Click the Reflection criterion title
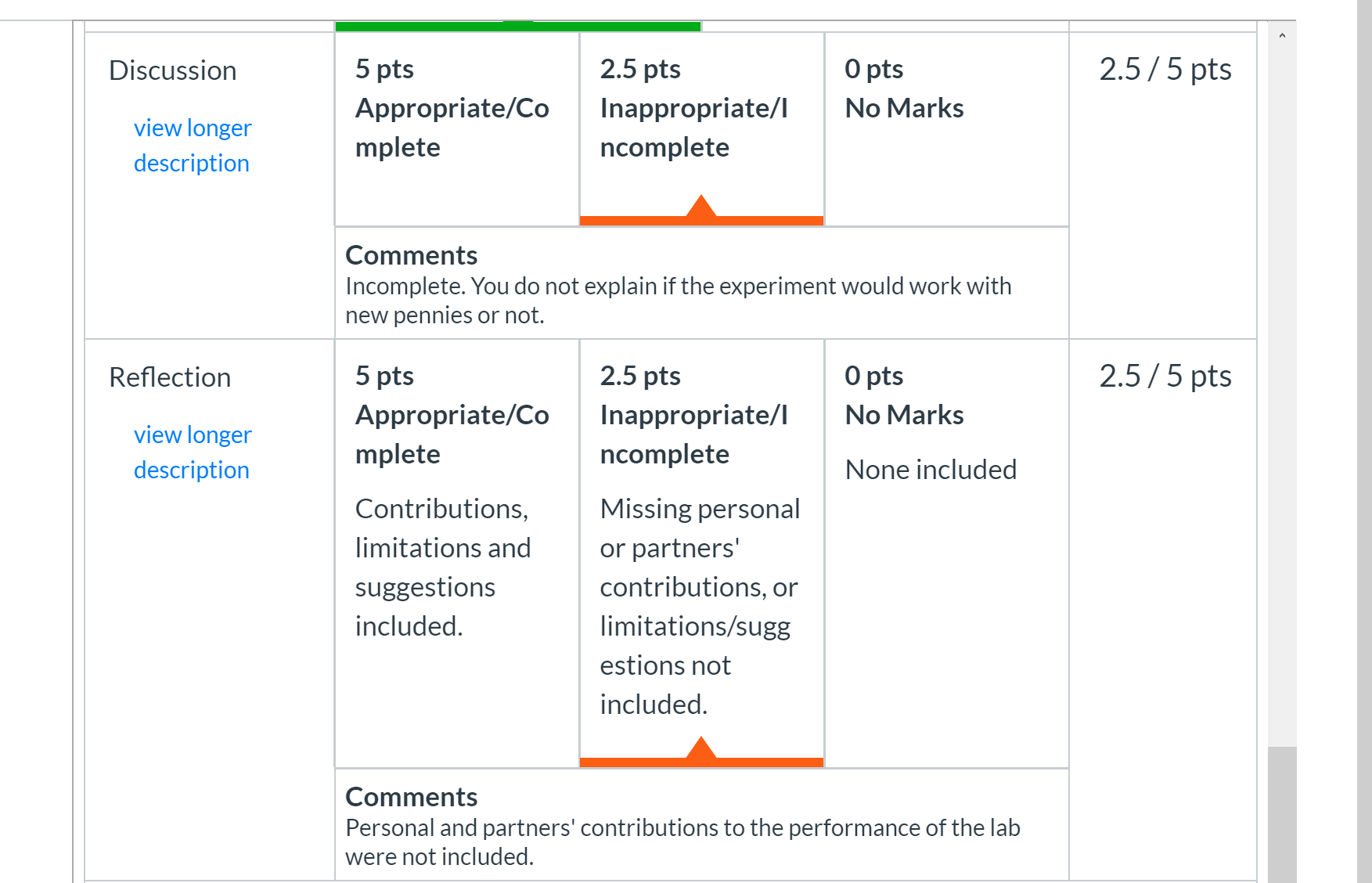1372x883 pixels. (x=170, y=377)
